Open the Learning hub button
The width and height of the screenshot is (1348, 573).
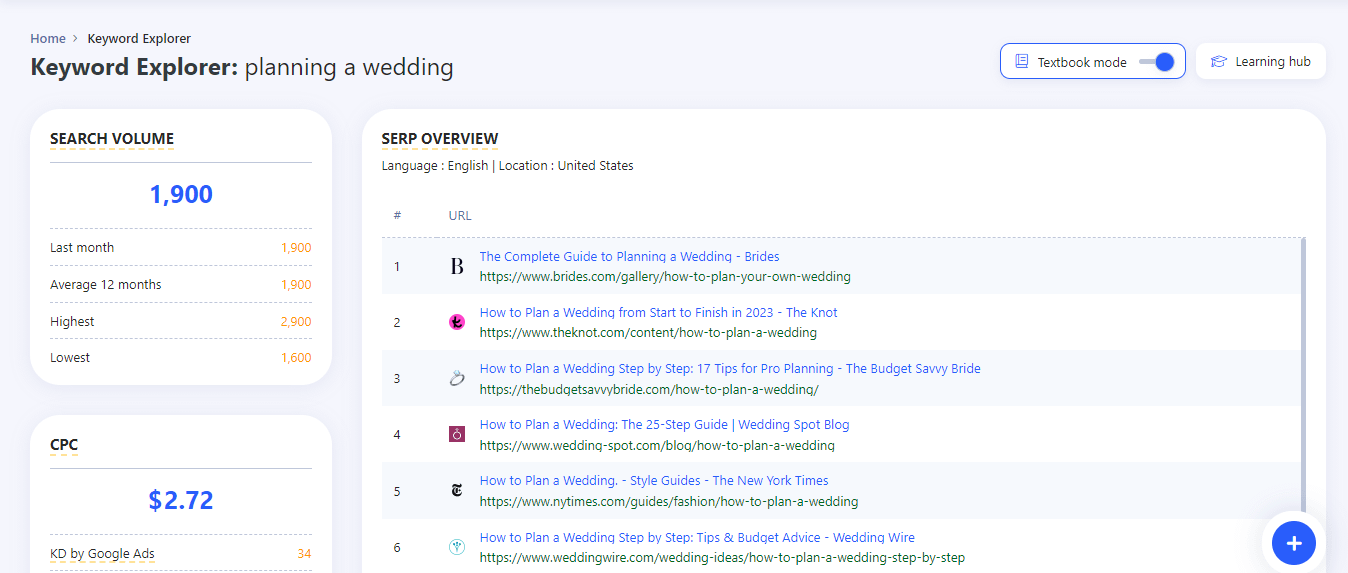click(x=1260, y=61)
